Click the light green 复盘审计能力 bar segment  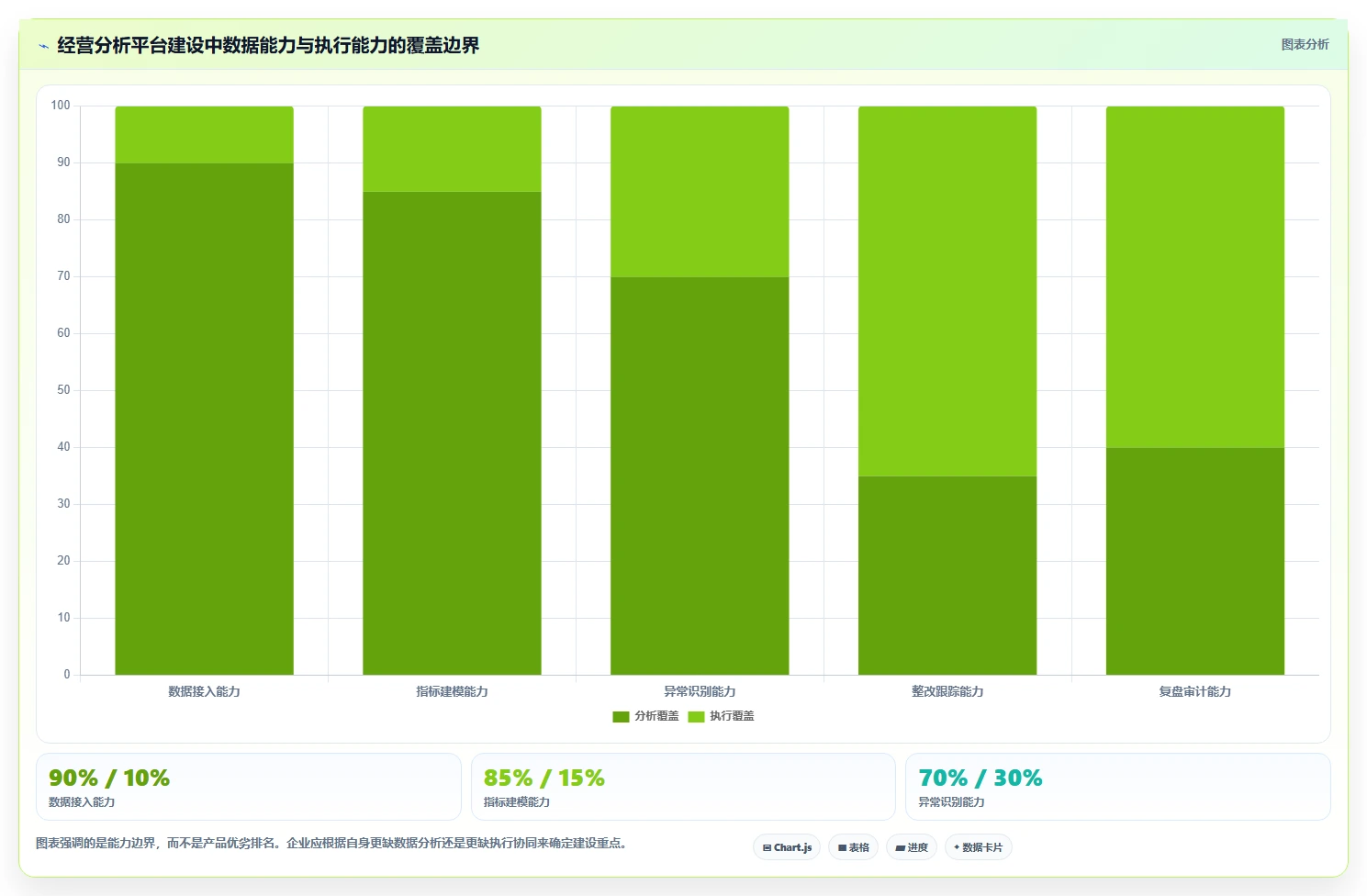[x=1195, y=277]
